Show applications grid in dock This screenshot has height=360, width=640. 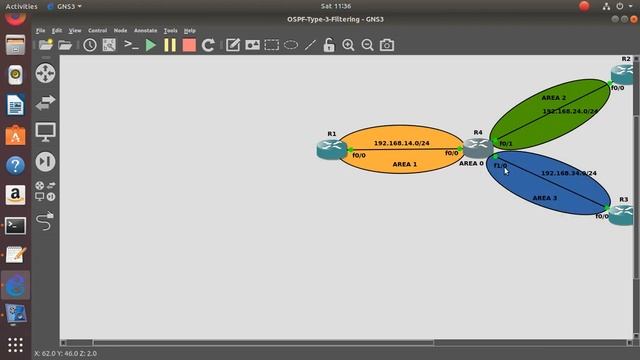pos(16,345)
